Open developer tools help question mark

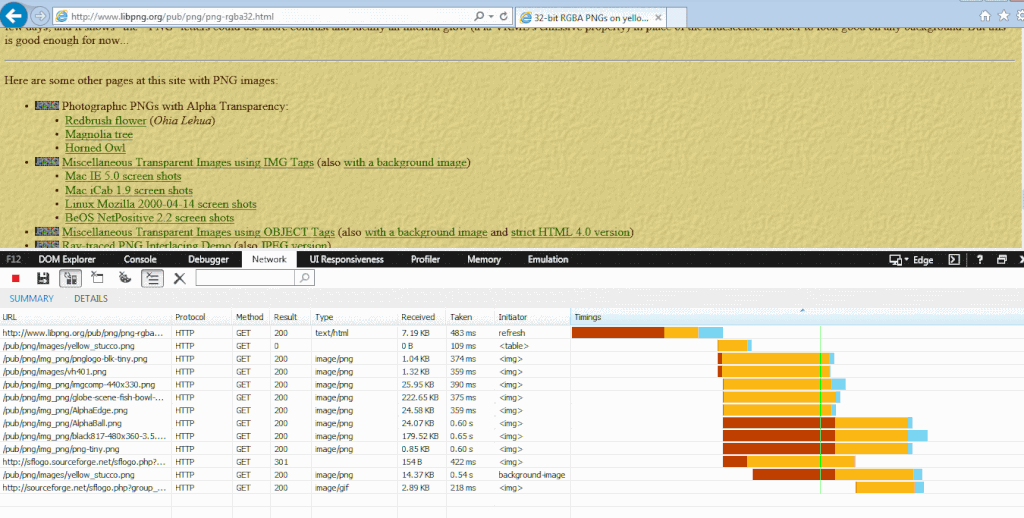pyautogui.click(x=980, y=260)
